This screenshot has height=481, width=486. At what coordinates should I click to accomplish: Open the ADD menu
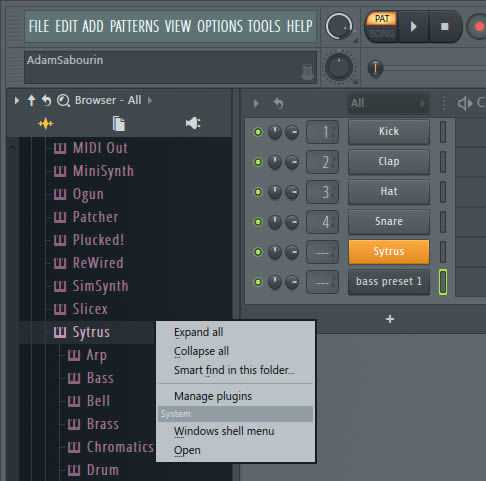(x=93, y=26)
